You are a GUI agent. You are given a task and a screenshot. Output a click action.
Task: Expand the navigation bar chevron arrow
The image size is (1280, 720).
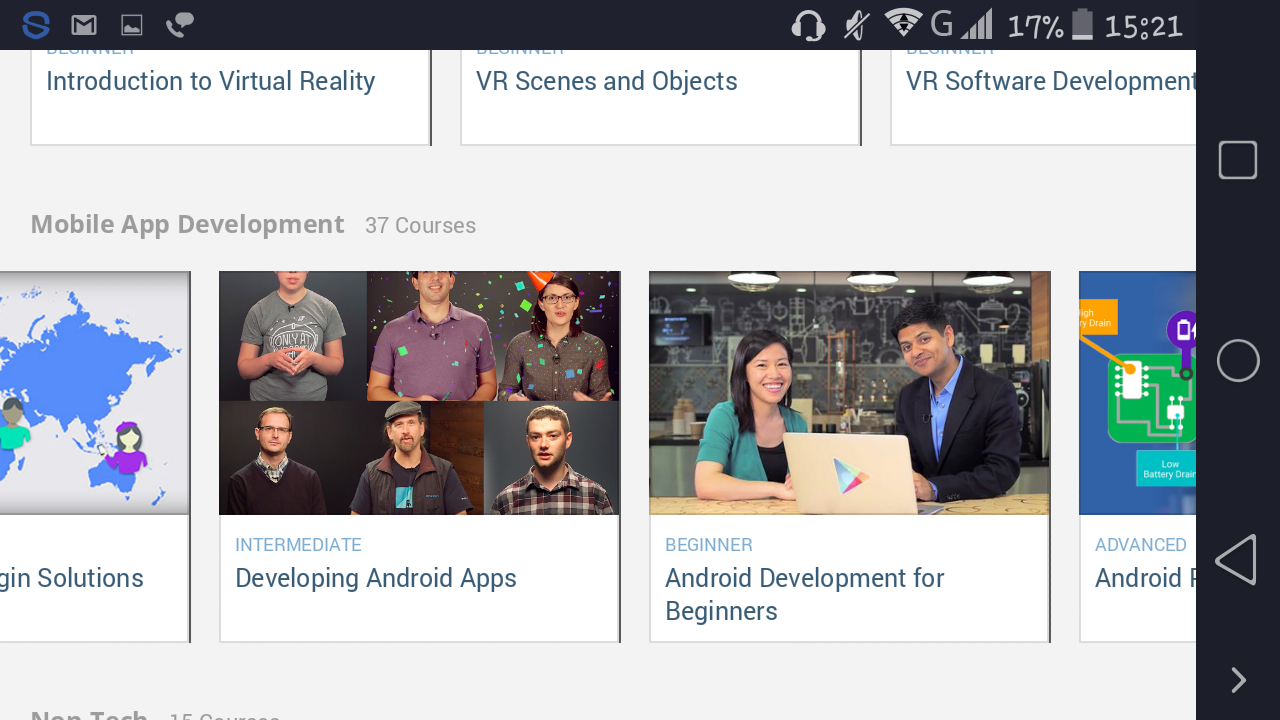[1238, 680]
